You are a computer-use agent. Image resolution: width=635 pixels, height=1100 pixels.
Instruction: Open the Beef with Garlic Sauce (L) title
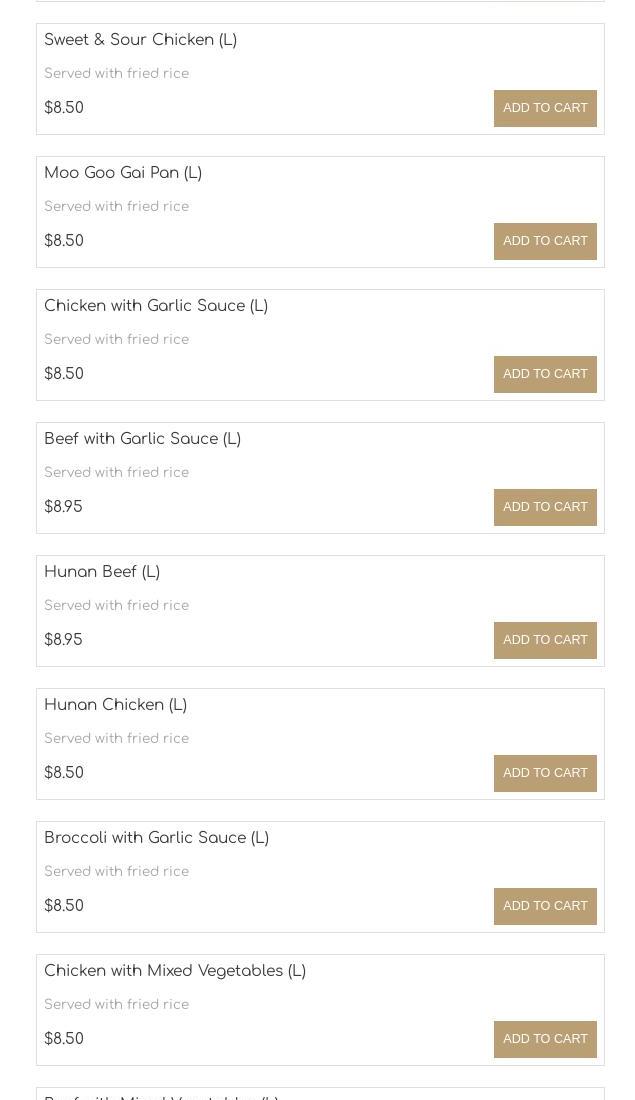coord(142,439)
